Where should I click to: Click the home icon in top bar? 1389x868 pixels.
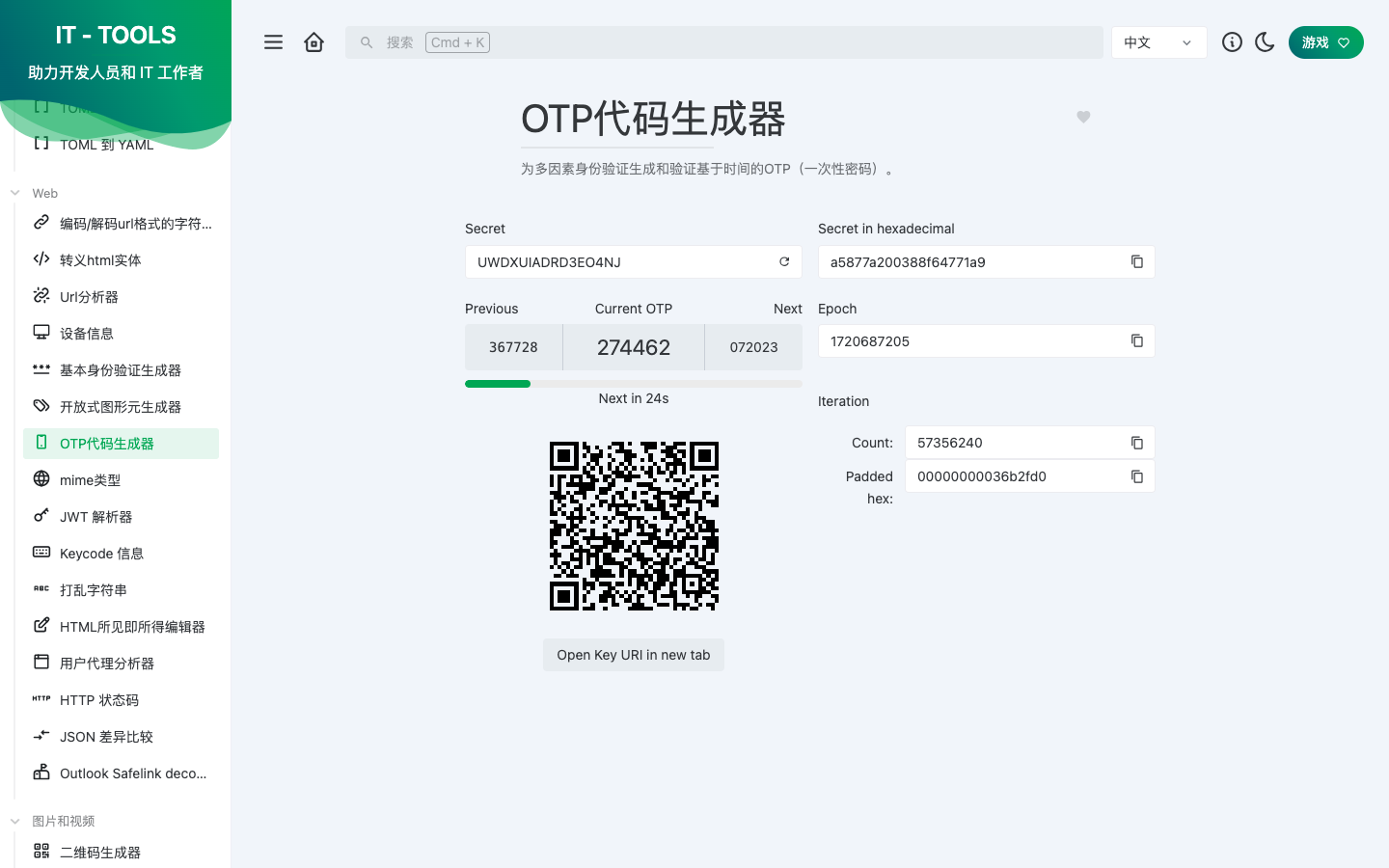click(x=313, y=42)
